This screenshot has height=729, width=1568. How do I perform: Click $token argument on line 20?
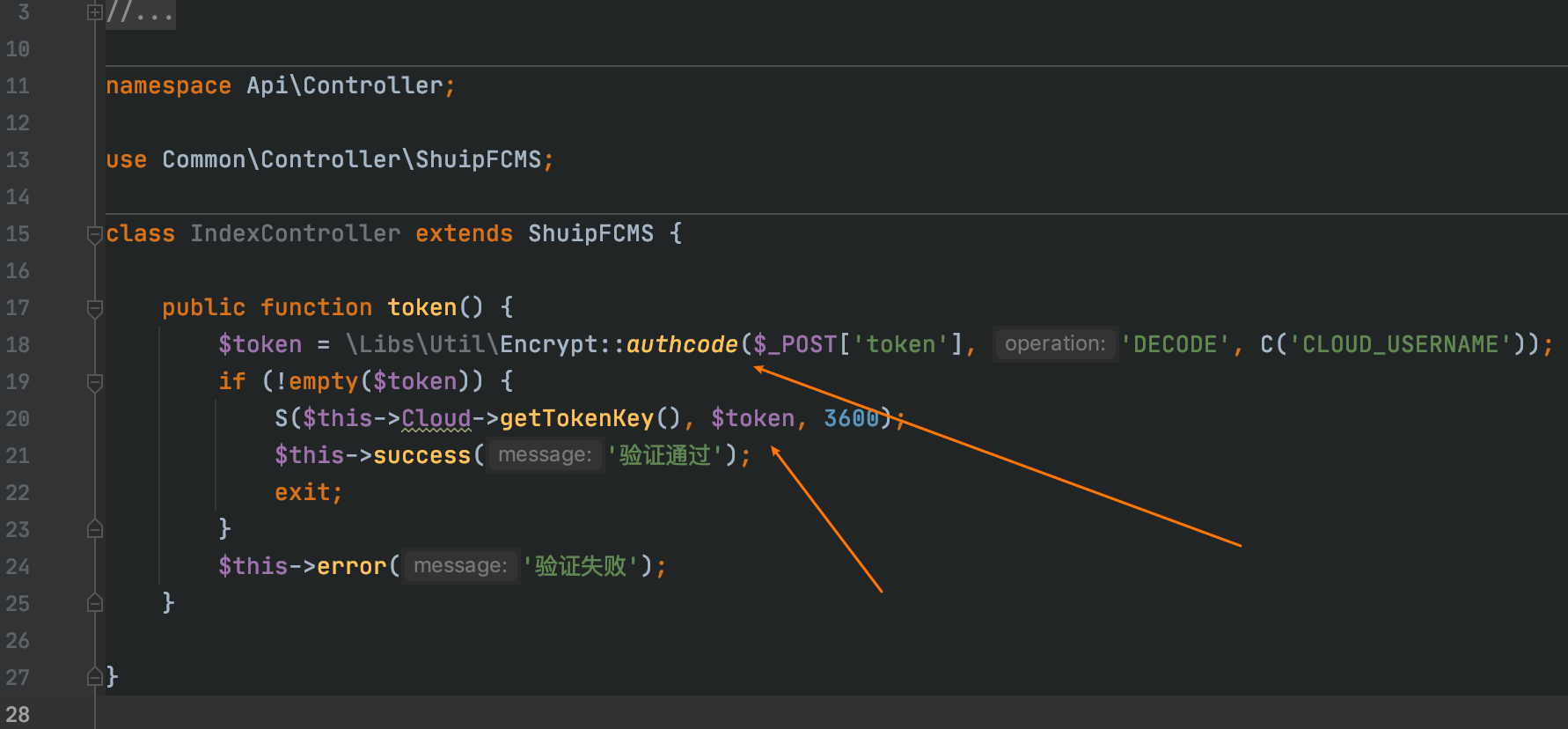[x=752, y=418]
